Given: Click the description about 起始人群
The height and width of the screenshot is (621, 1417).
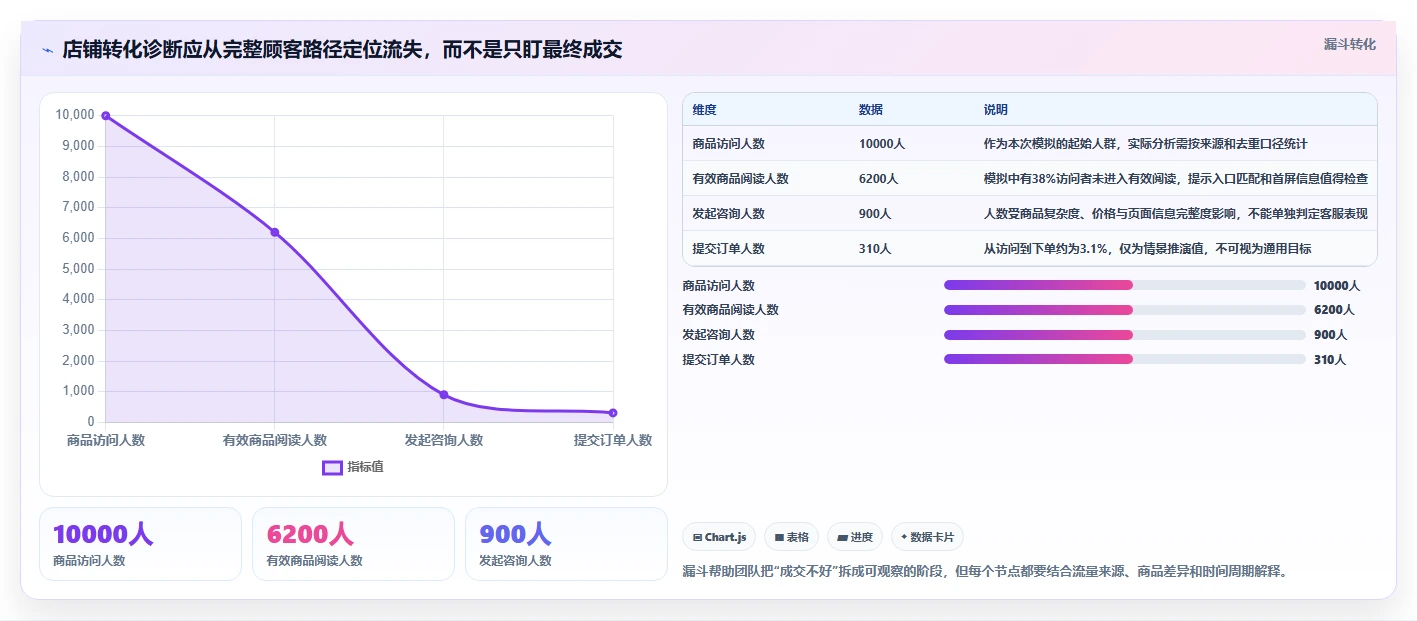Looking at the screenshot, I should click(x=1145, y=144).
